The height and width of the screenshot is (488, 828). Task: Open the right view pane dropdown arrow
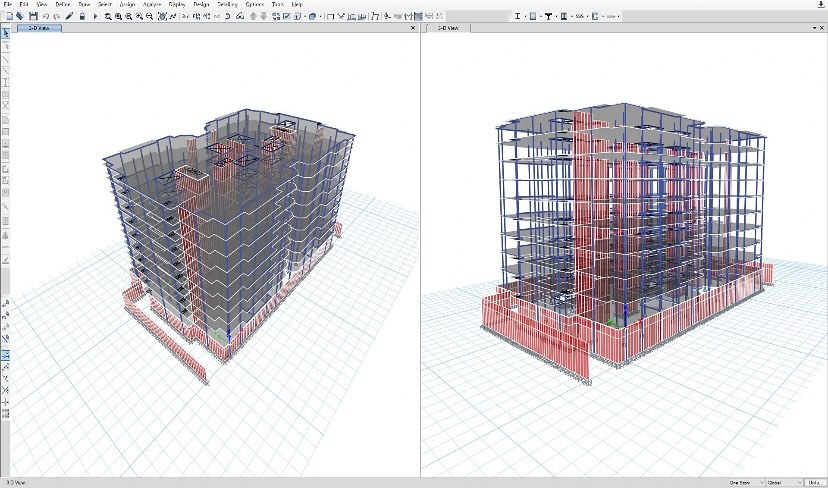tap(813, 28)
